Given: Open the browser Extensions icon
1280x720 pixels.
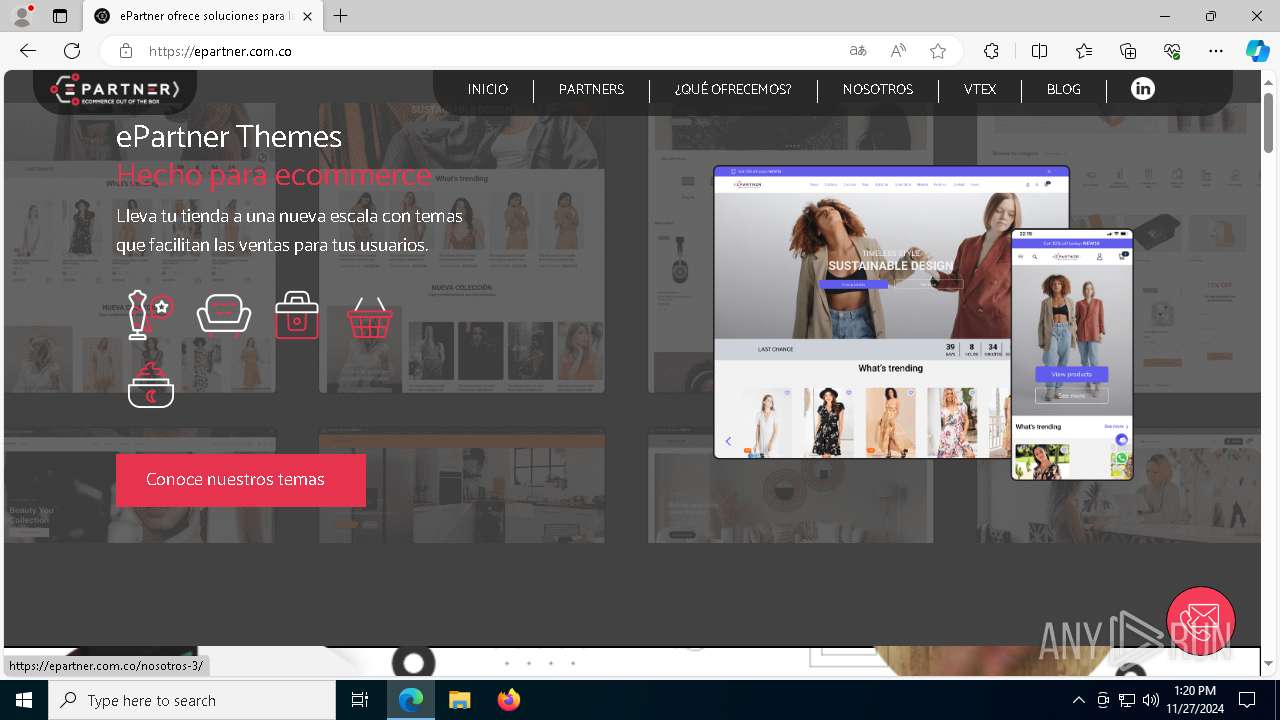Looking at the screenshot, I should [x=991, y=51].
